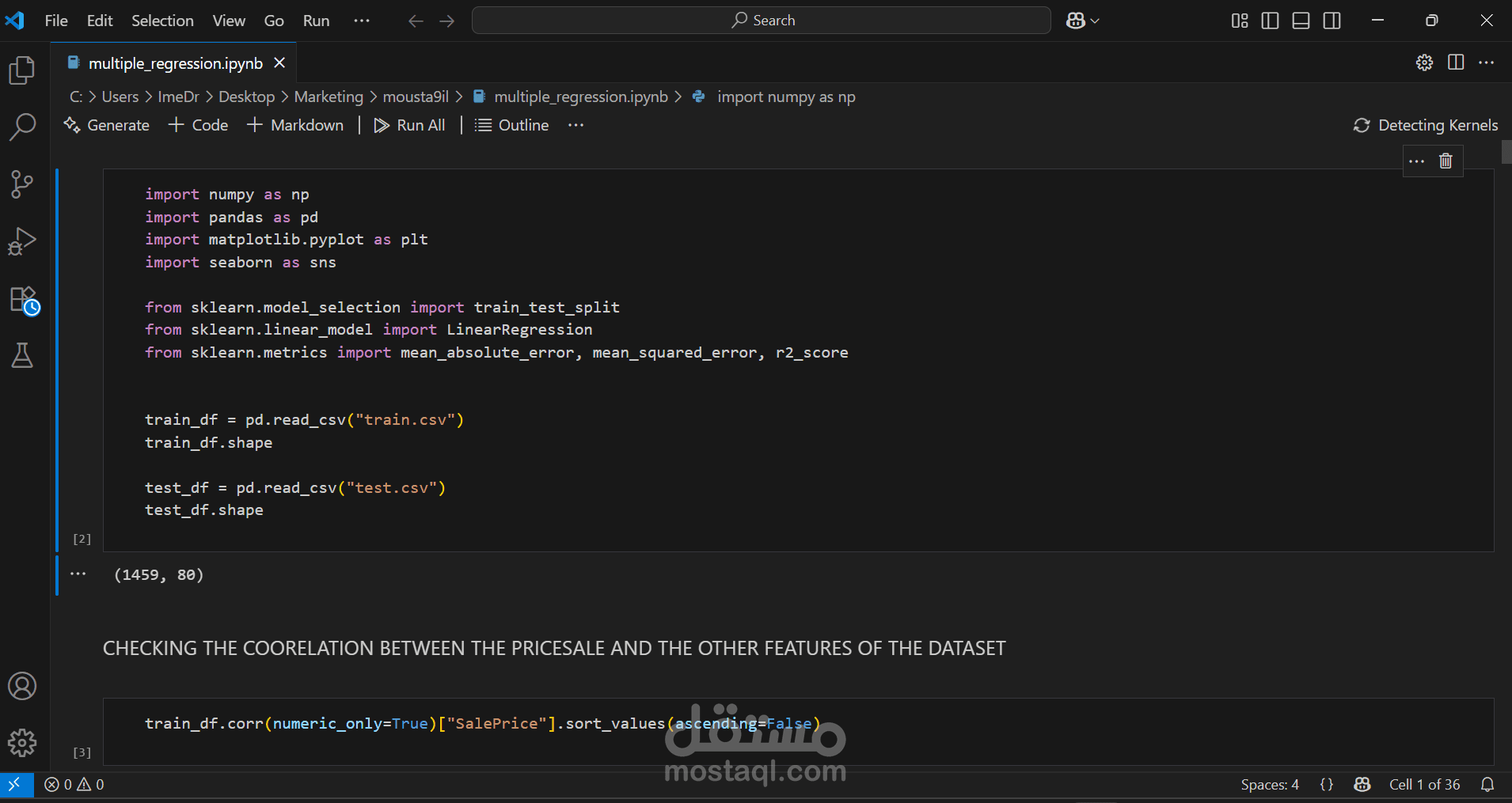Screen dimensions: 1512x803
Task: Open the Edit menu
Action: click(x=100, y=21)
